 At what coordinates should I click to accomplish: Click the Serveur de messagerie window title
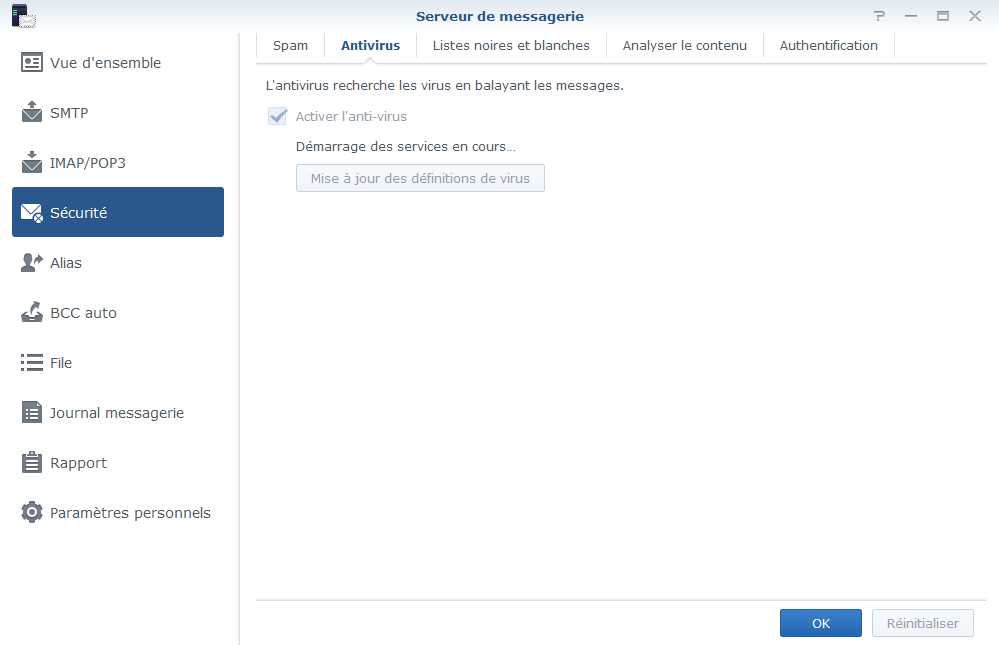point(500,16)
